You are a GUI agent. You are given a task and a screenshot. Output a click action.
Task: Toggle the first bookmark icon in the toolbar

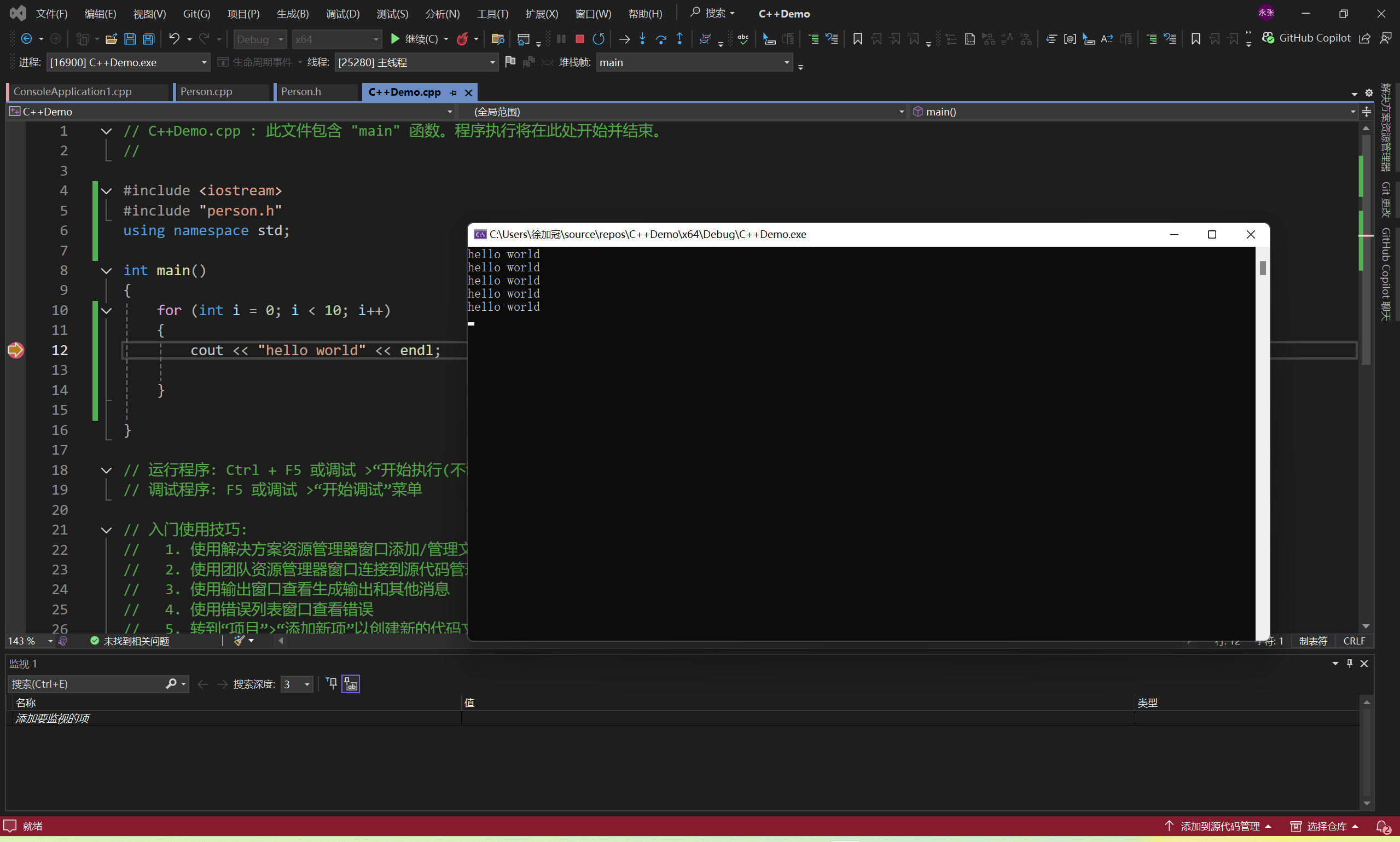pyautogui.click(x=858, y=39)
